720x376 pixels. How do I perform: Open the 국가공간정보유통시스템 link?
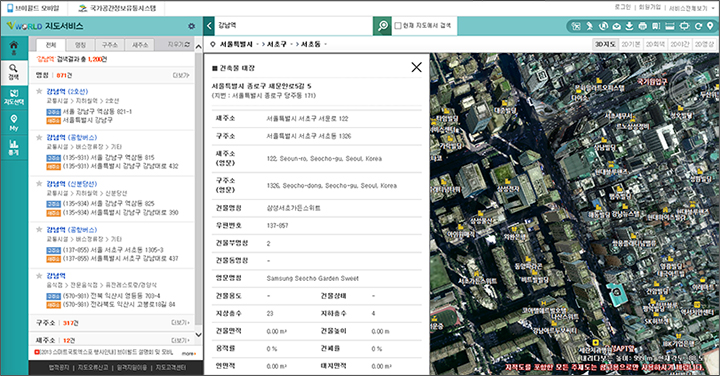[x=118, y=8]
